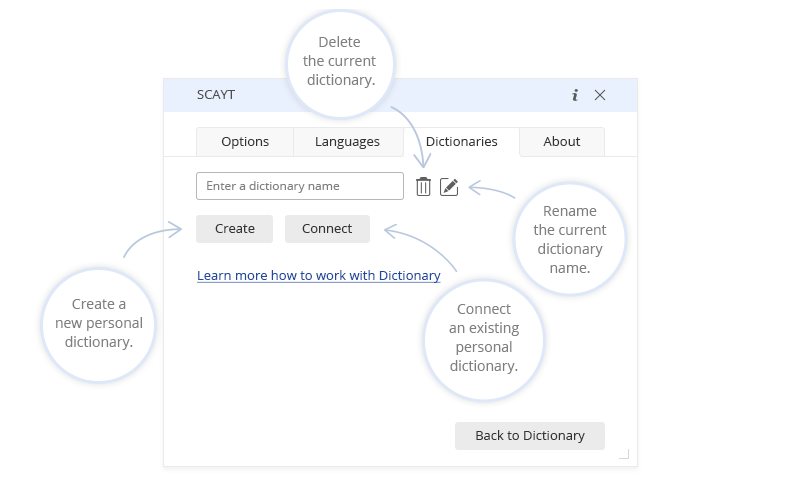800x499 pixels.
Task: Click the 'Connect an existing personal dictionary' callout
Action: [x=484, y=337]
